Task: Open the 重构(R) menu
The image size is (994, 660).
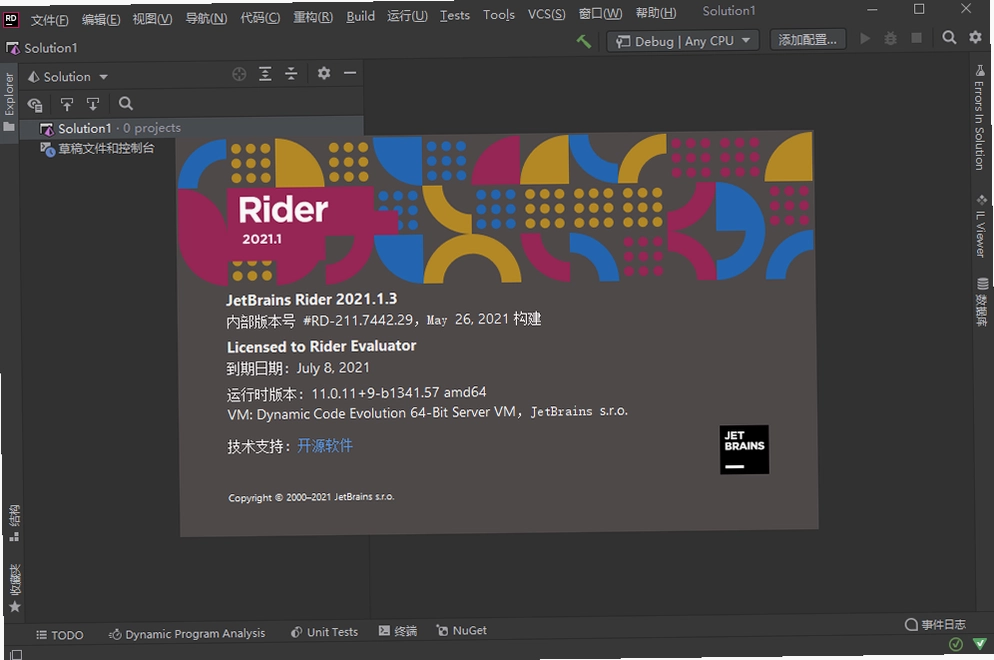Action: coord(313,17)
